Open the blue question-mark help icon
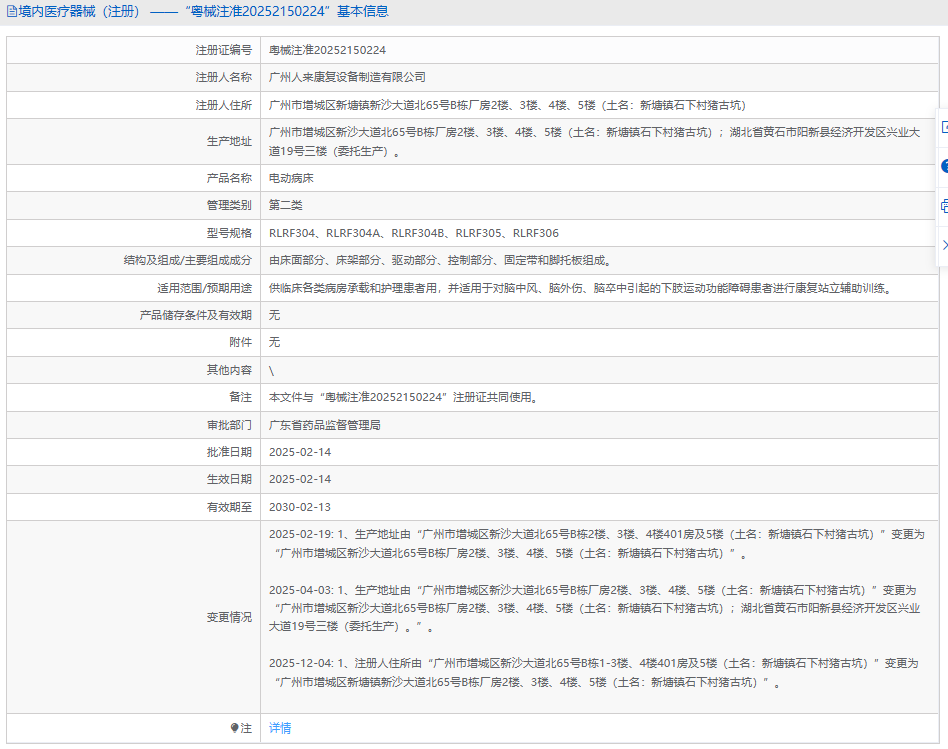This screenshot has height=749, width=948. point(944,166)
